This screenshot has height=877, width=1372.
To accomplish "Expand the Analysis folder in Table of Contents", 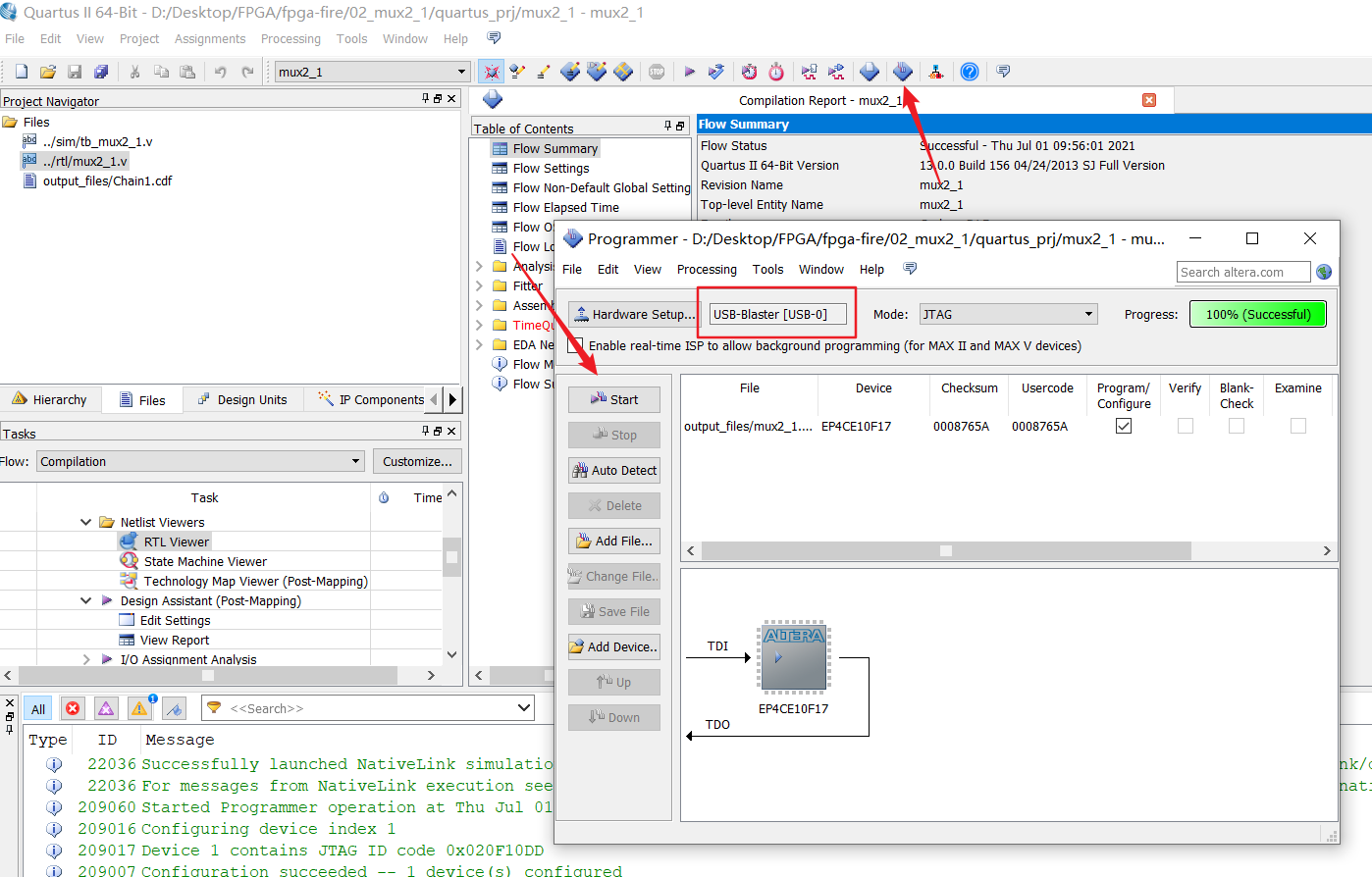I will [480, 266].
